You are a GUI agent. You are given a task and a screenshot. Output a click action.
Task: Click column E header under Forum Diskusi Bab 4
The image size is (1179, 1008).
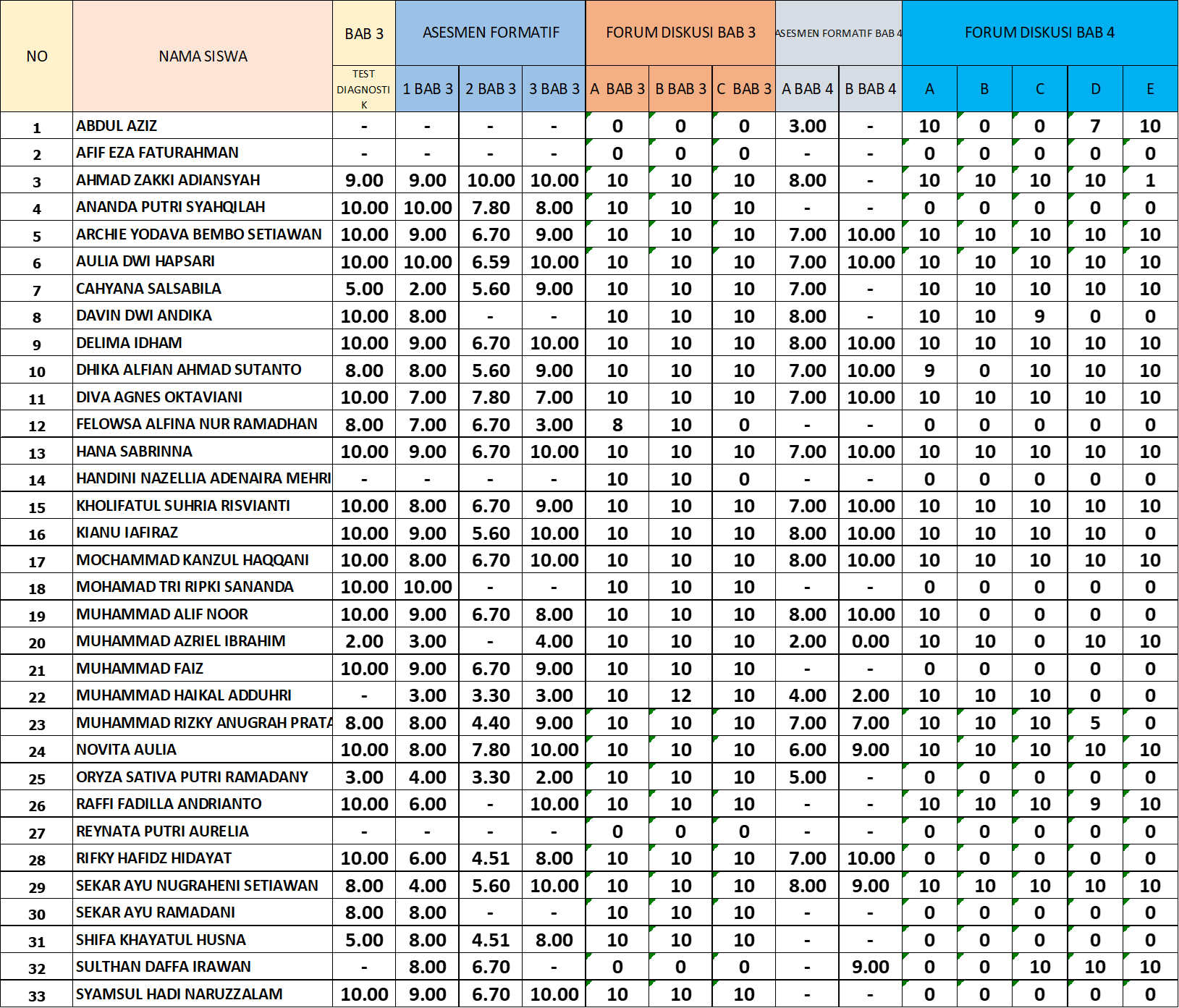click(1150, 89)
